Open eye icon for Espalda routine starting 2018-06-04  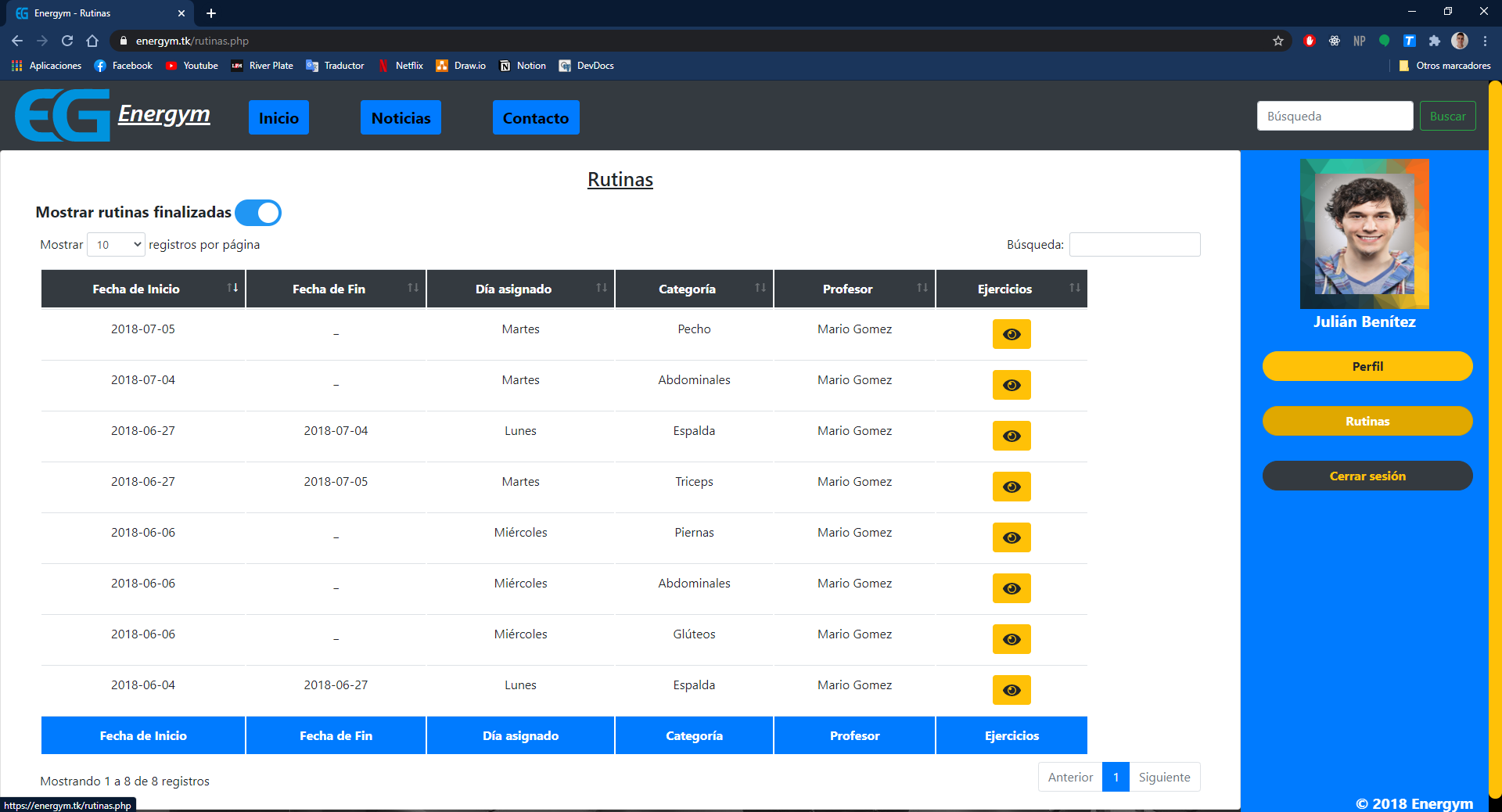[1012, 690]
